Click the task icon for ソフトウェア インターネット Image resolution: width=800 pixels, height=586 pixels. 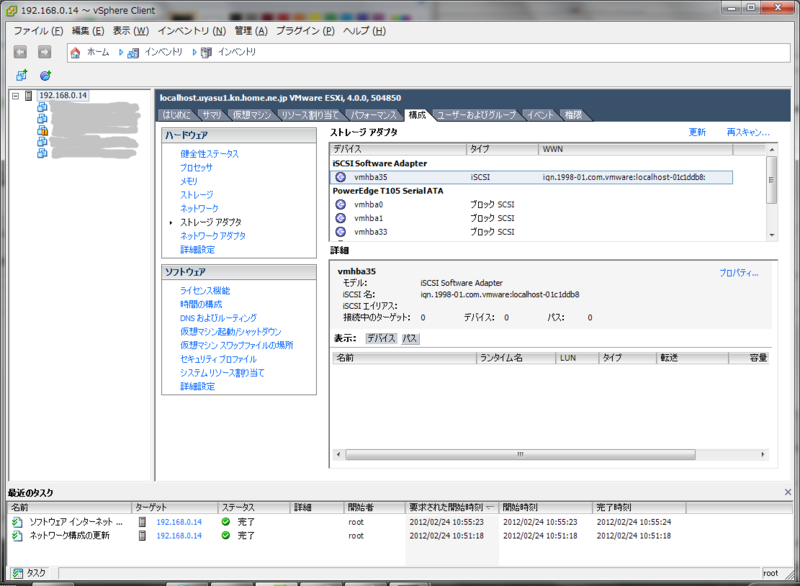coord(17,522)
